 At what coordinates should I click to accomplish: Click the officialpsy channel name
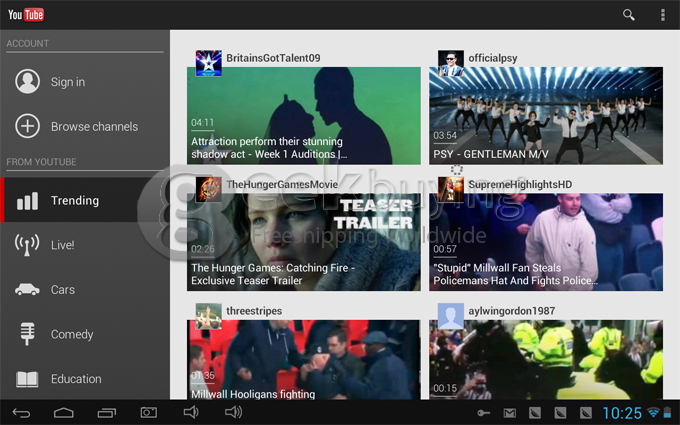[493, 58]
